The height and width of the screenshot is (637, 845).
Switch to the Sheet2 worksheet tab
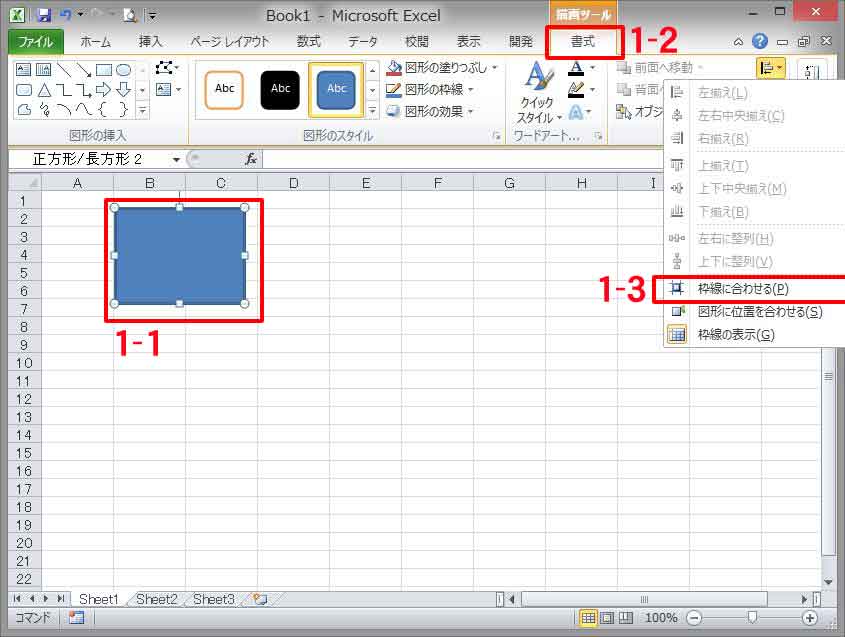point(156,599)
